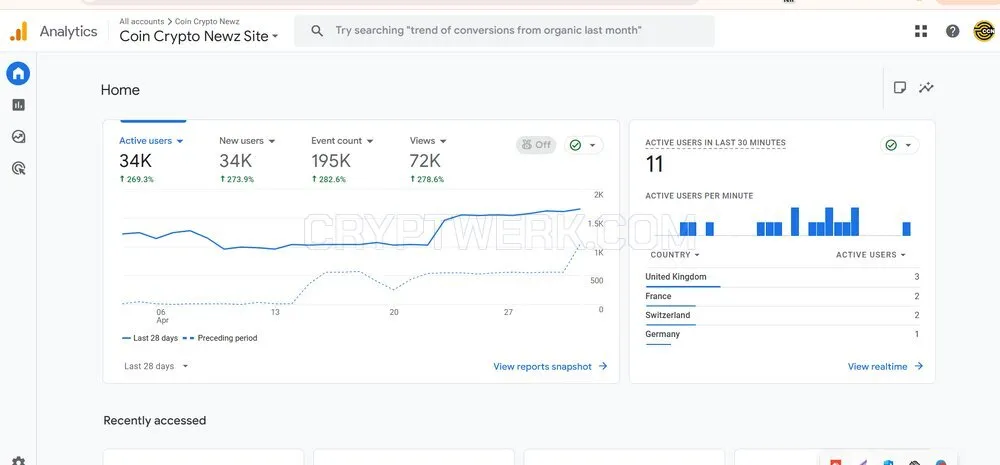The width and height of the screenshot is (1000, 465).
Task: Open View realtime link
Action: (x=885, y=367)
